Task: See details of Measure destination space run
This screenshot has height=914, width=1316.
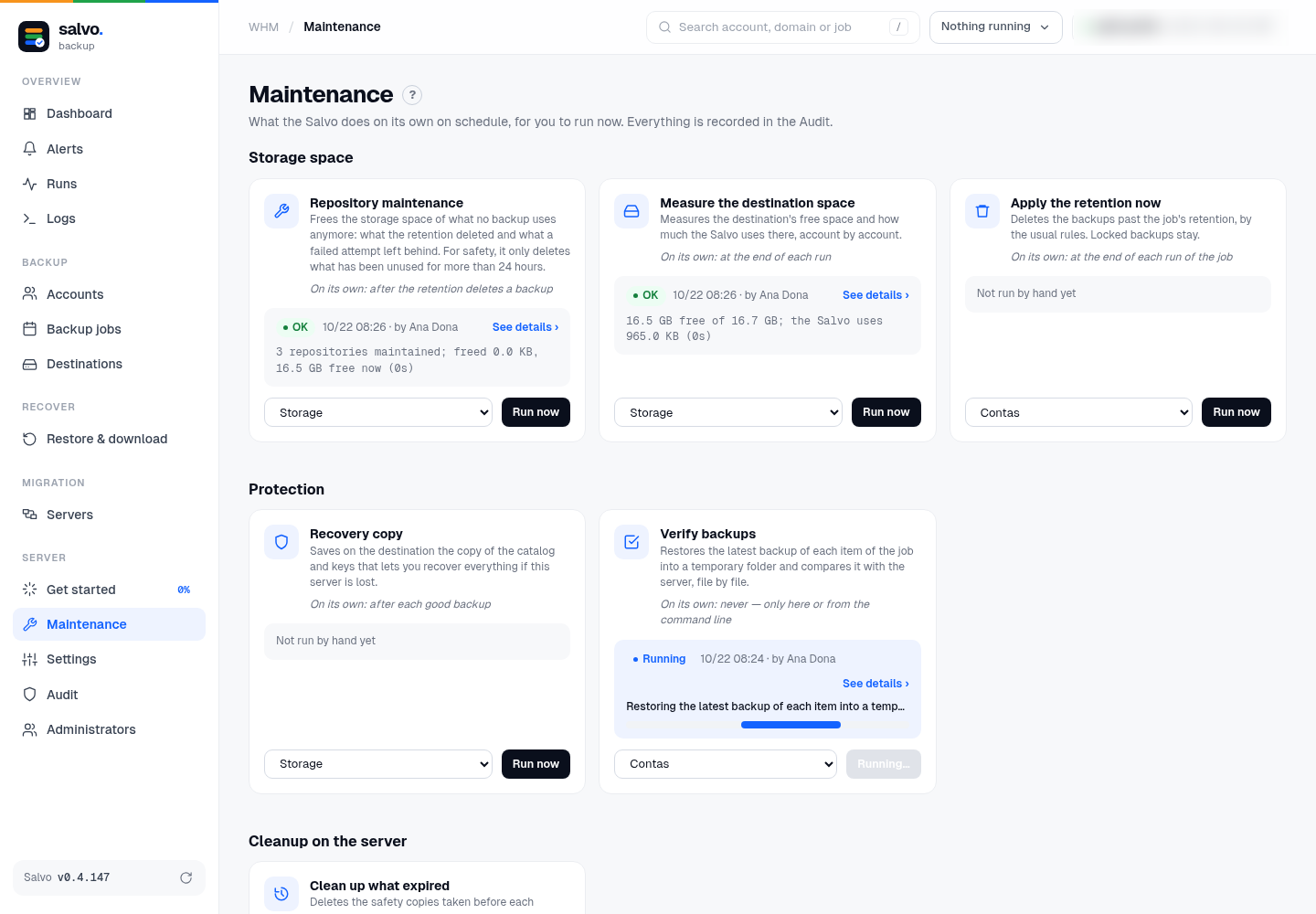Action: tap(876, 295)
